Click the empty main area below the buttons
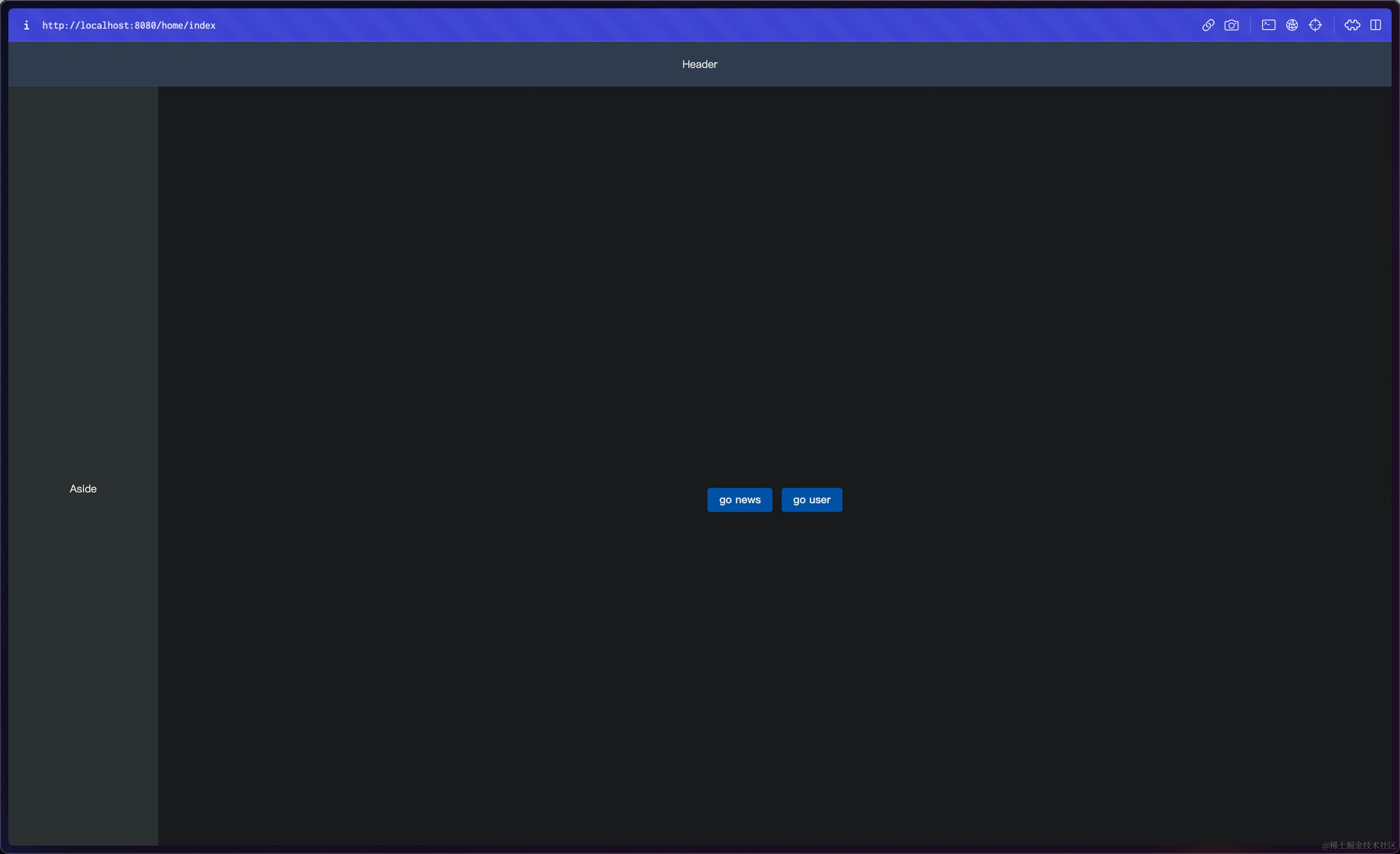Image resolution: width=1400 pixels, height=854 pixels. [x=775, y=682]
